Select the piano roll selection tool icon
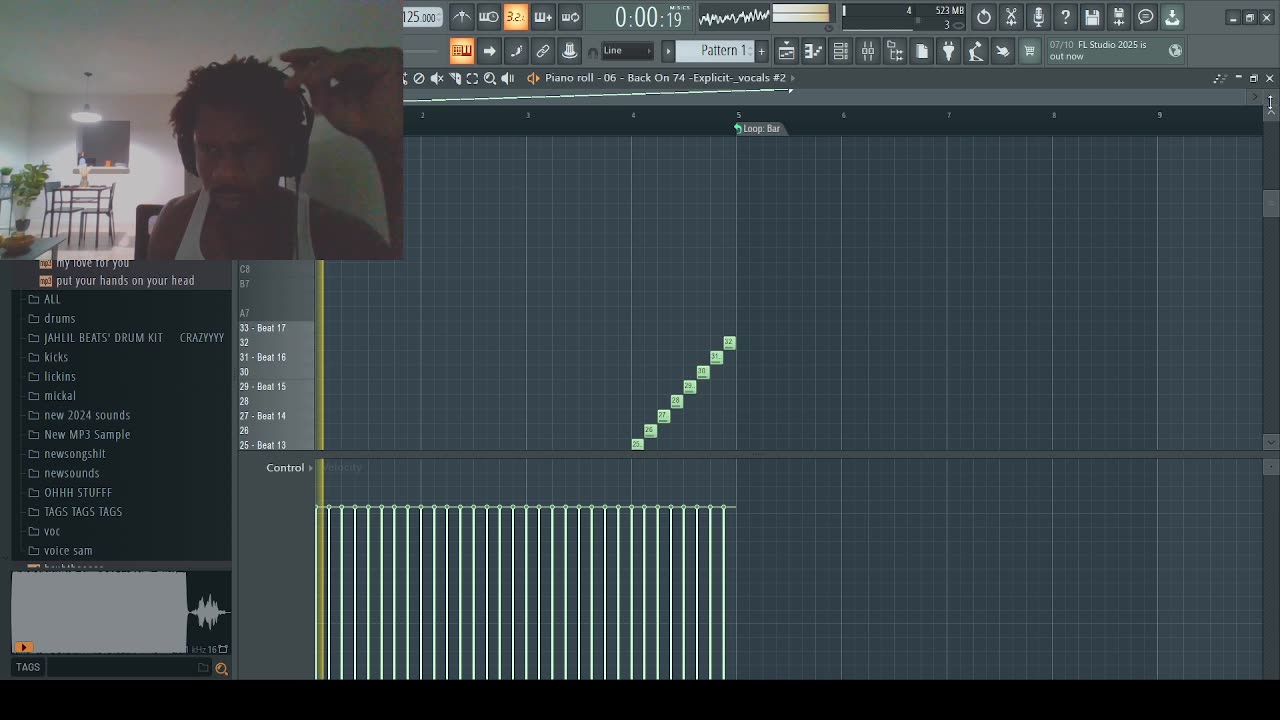This screenshot has height=720, width=1280. 472,78
